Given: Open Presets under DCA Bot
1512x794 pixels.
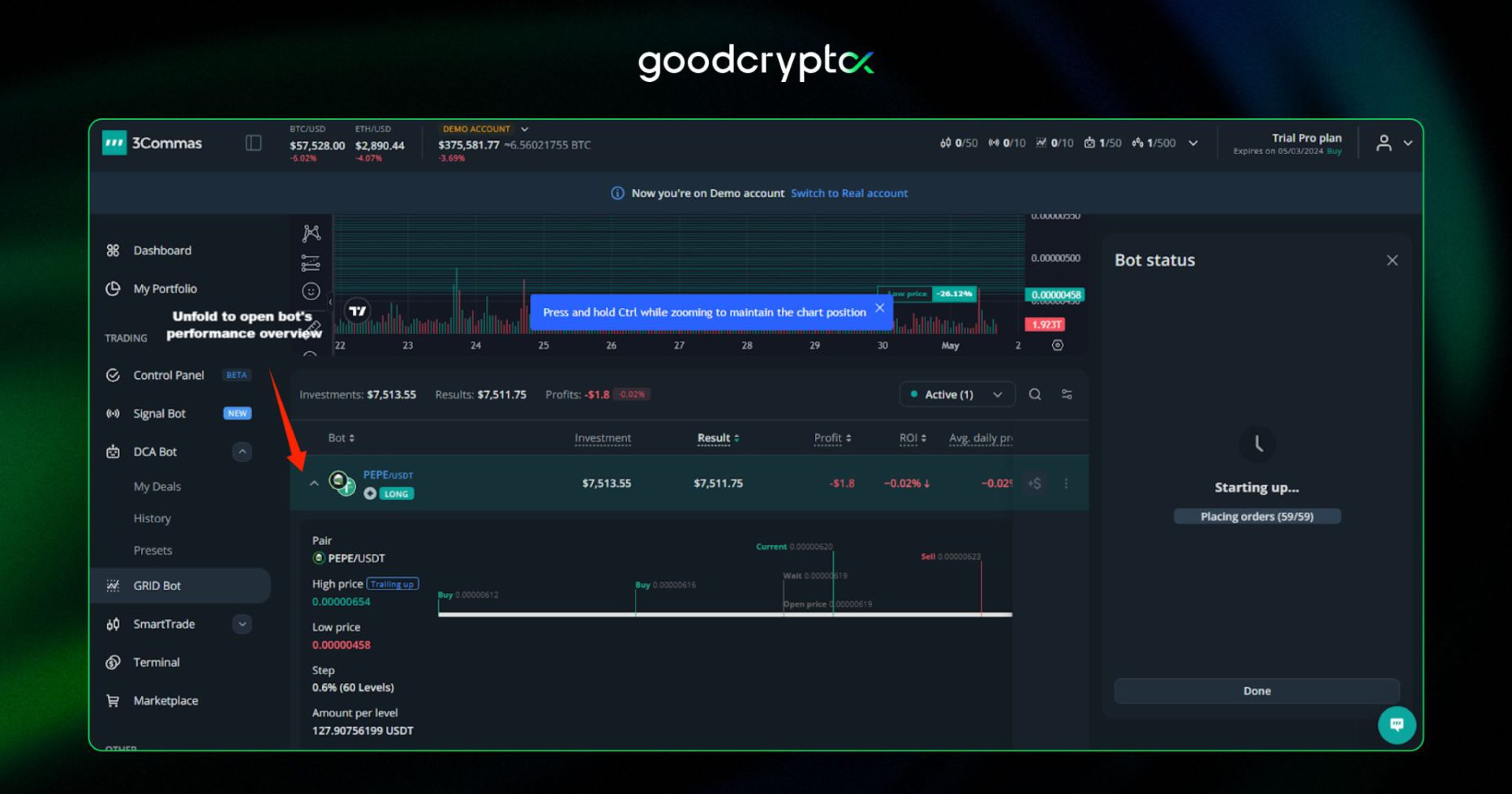Looking at the screenshot, I should point(153,550).
